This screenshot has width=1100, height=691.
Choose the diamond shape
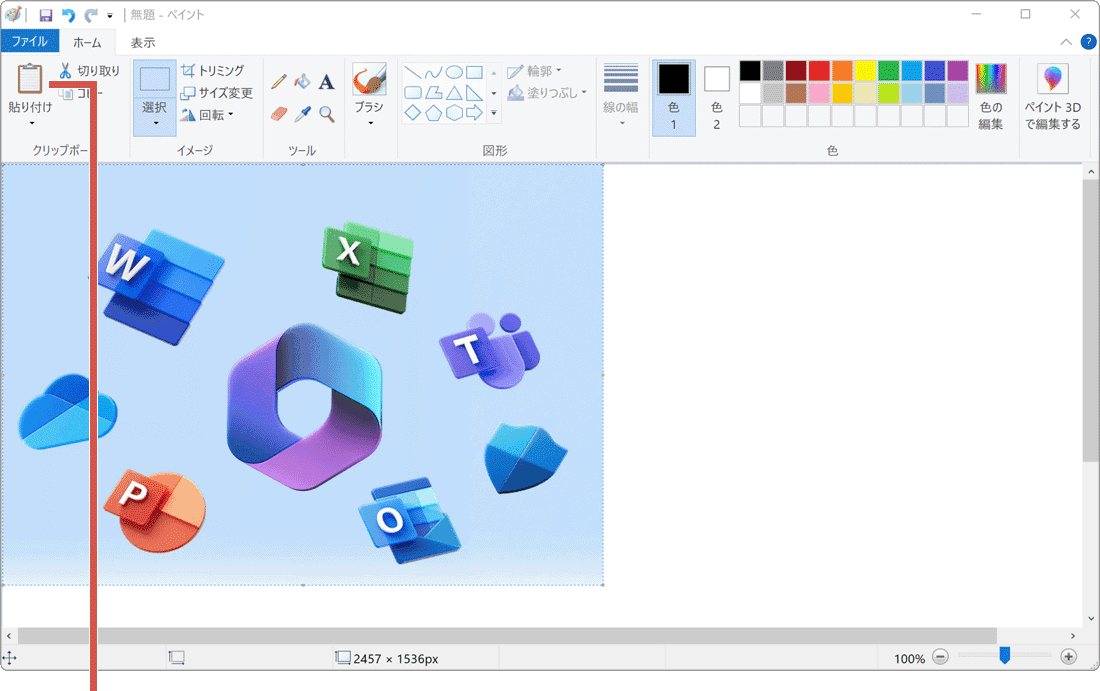point(412,113)
